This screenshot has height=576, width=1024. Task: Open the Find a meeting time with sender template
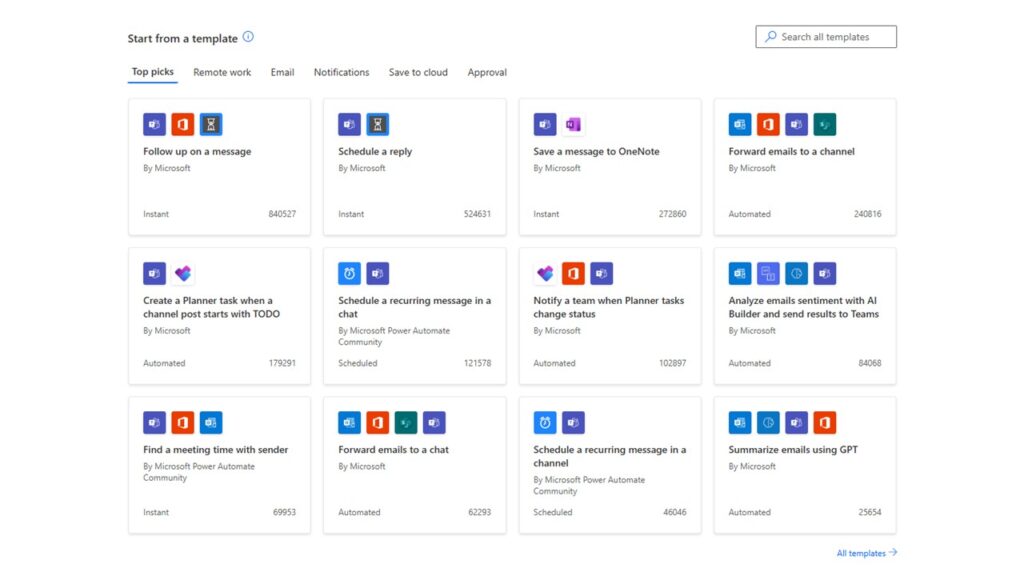click(x=219, y=466)
